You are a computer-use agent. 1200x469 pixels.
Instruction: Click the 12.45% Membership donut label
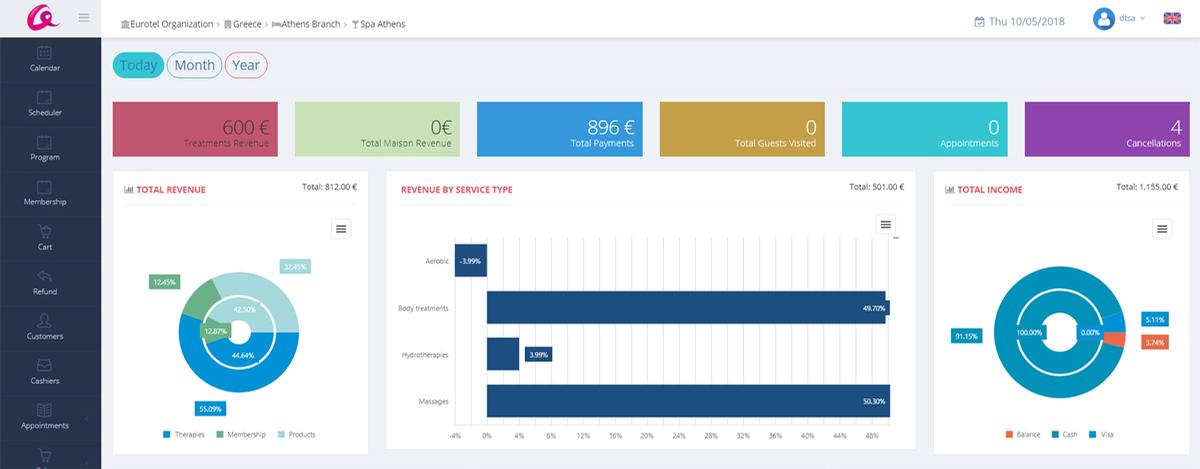pyautogui.click(x=164, y=282)
